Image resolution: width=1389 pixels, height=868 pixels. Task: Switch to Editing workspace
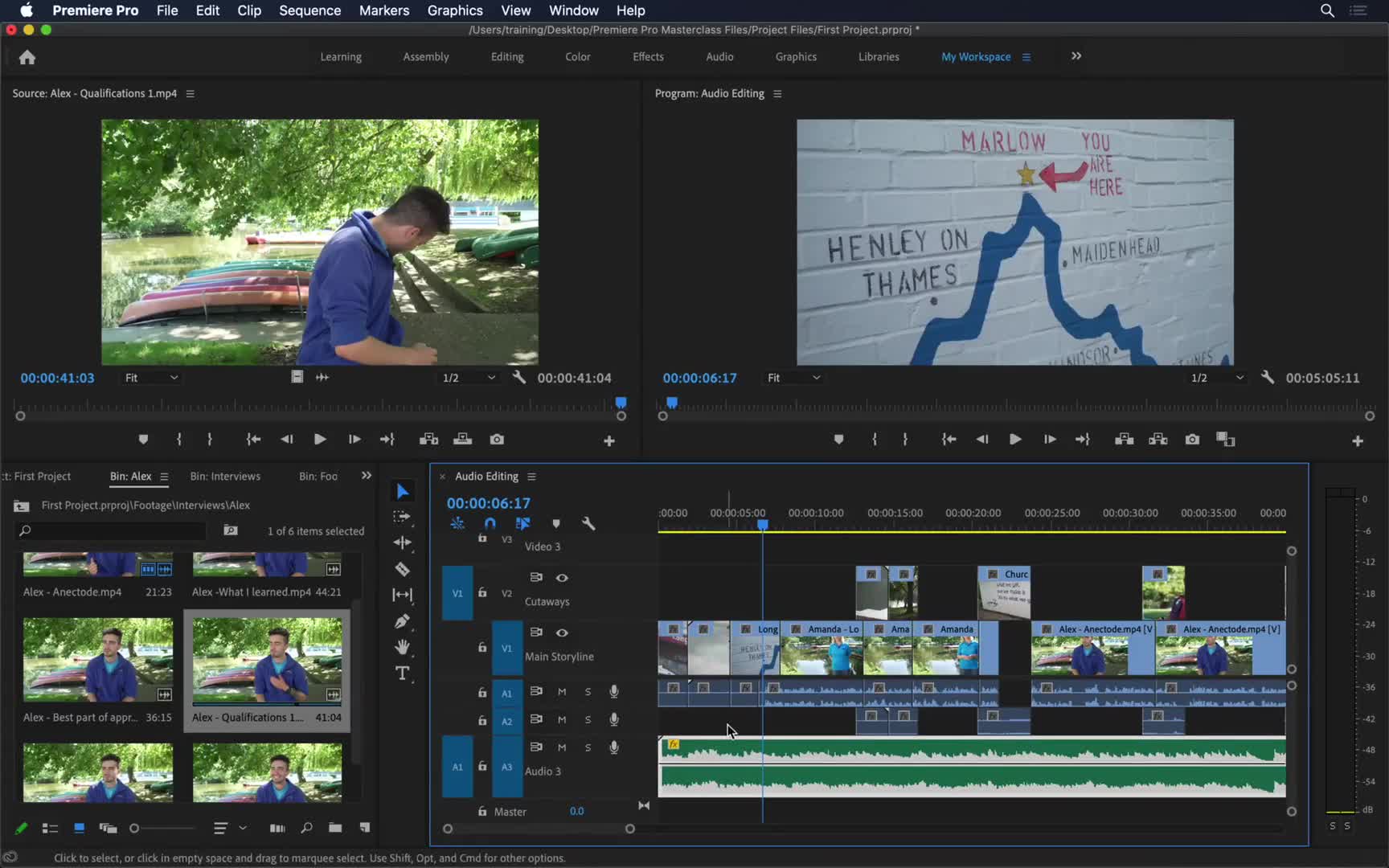(507, 57)
